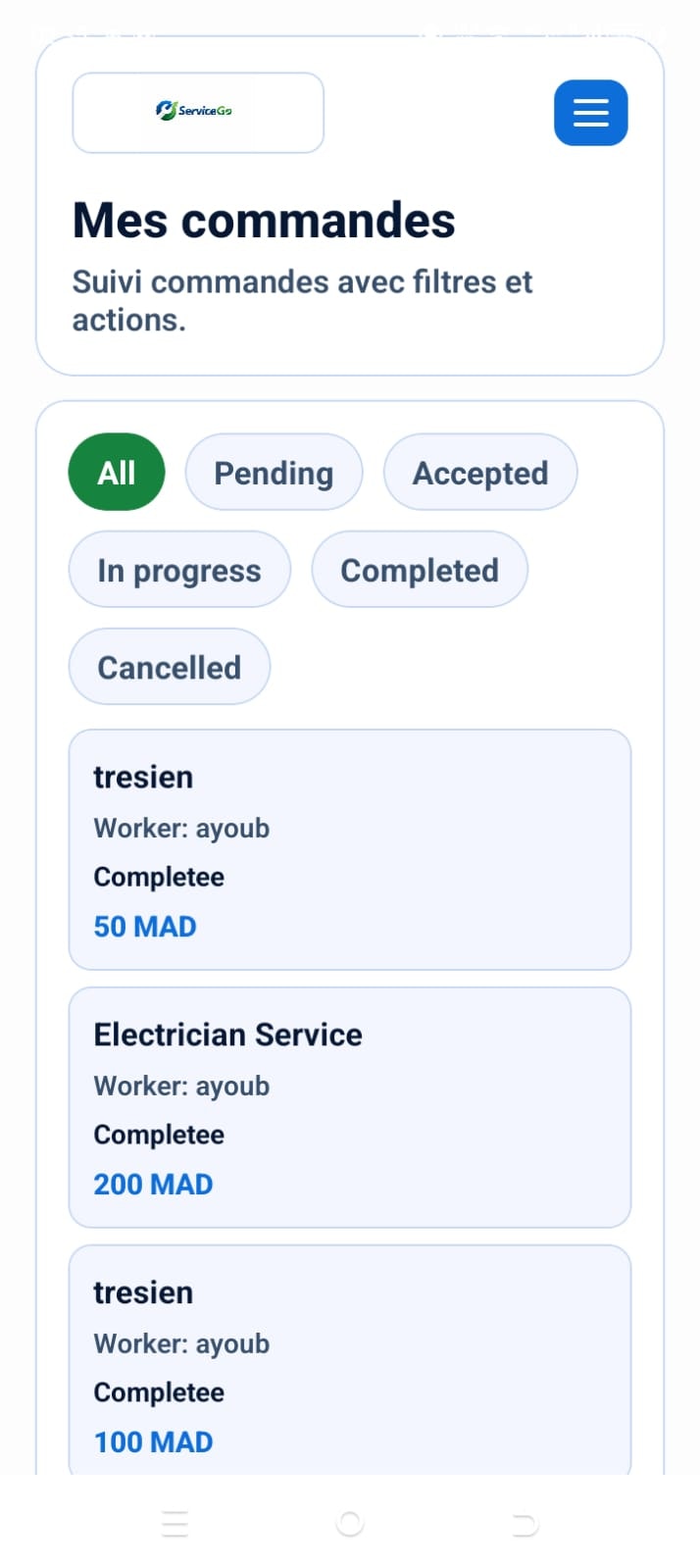Screen dimensions: 700x1568
Task: Activate the Accepted filter
Action: coord(480,472)
